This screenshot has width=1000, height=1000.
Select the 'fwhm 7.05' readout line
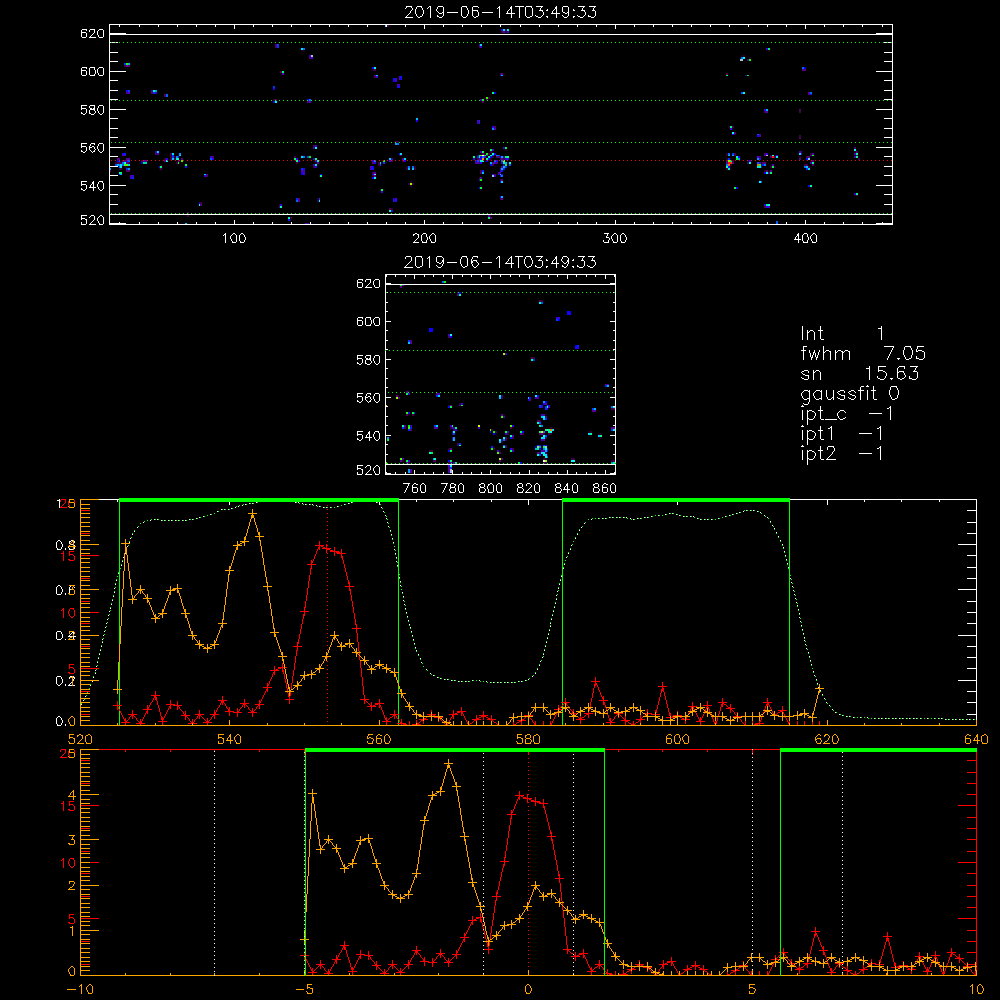click(x=863, y=353)
